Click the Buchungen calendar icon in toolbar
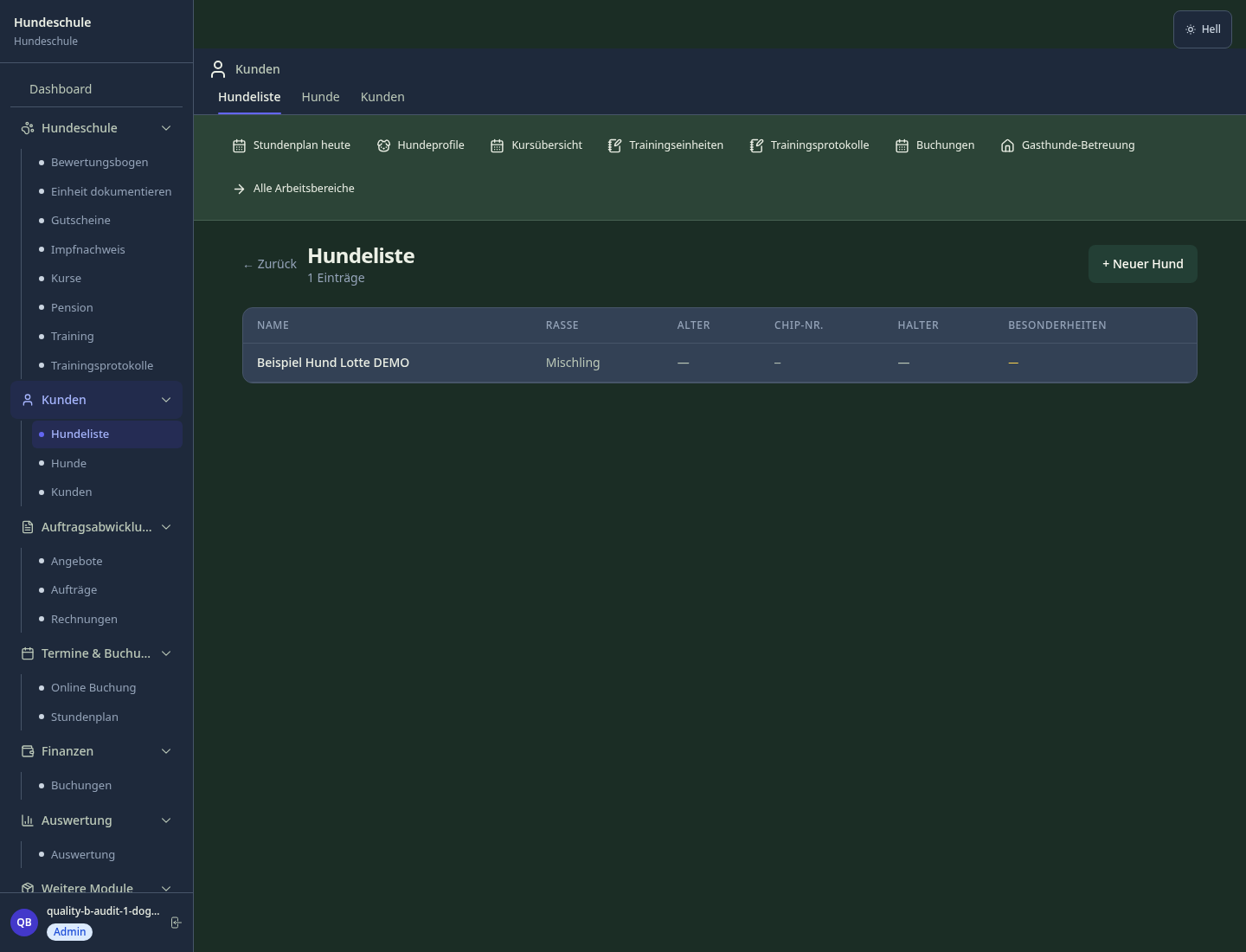The width and height of the screenshot is (1246, 952). 902,145
